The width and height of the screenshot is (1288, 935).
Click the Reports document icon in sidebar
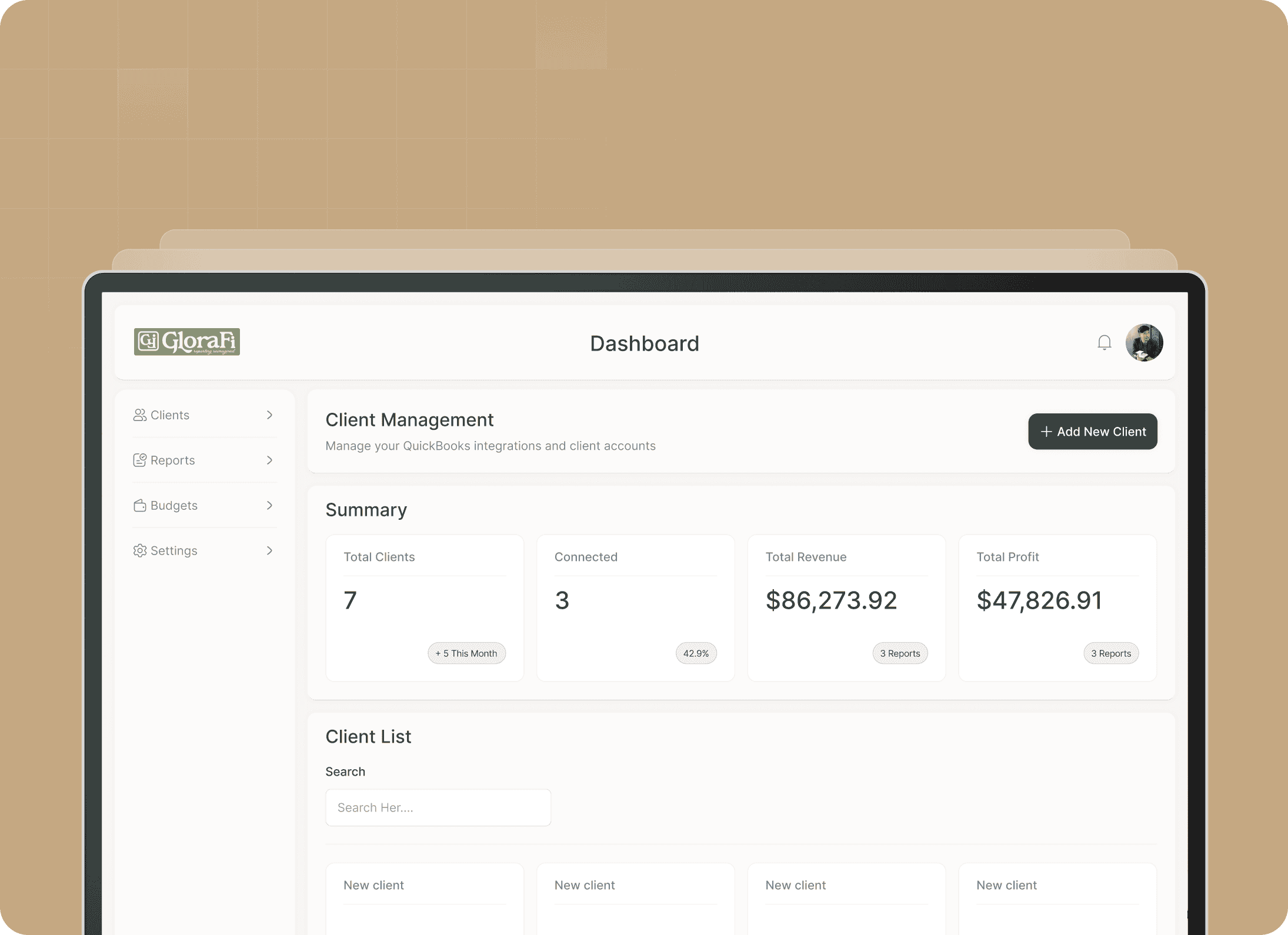tap(139, 460)
